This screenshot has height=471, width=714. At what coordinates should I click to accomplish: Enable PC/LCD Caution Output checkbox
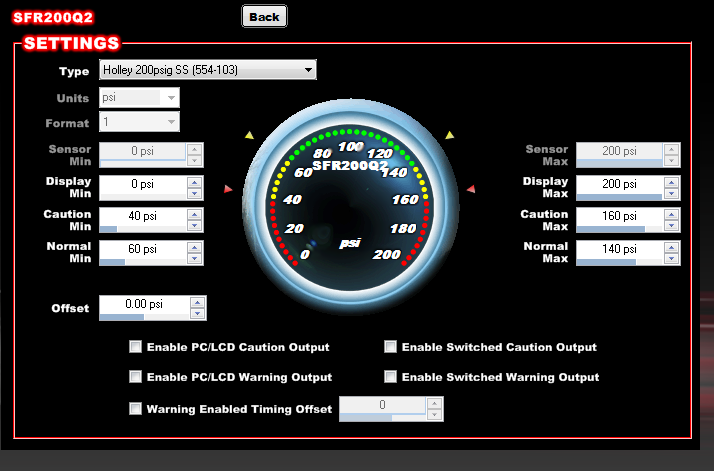[x=135, y=347]
